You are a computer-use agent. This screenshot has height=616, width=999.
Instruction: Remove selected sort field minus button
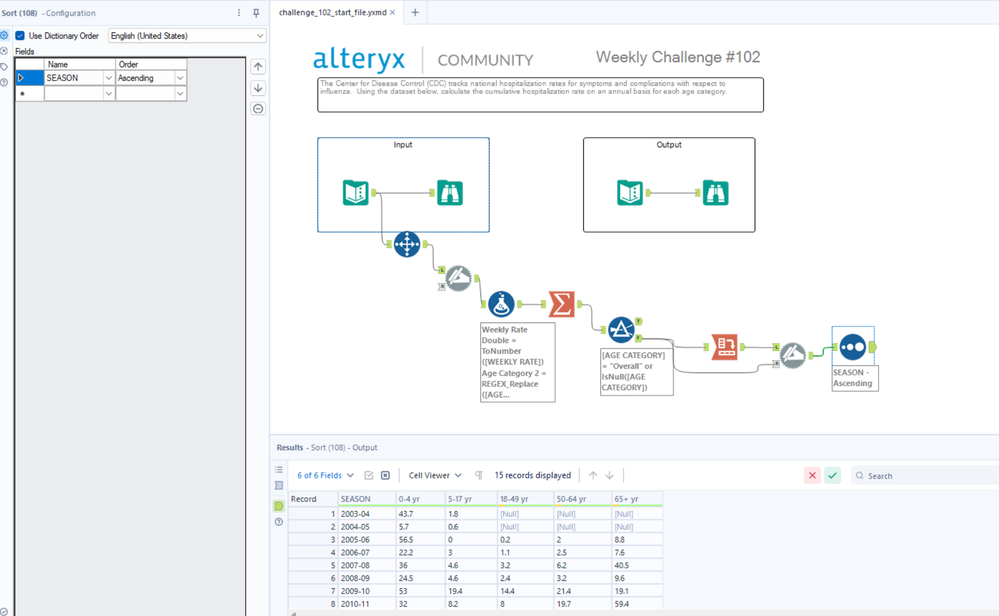coord(258,109)
